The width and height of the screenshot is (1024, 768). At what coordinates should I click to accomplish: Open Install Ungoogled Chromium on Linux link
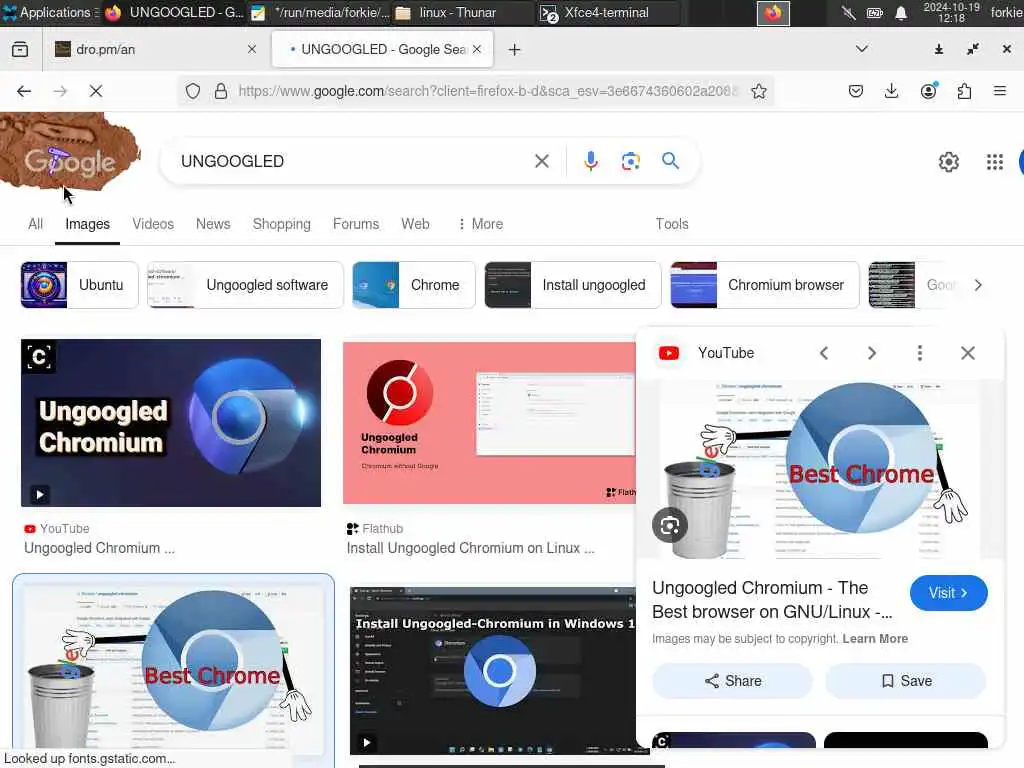[x=470, y=548]
